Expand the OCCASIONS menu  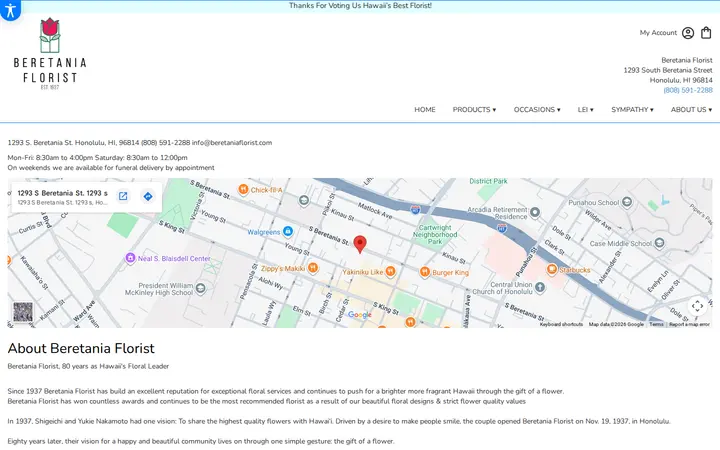click(537, 110)
